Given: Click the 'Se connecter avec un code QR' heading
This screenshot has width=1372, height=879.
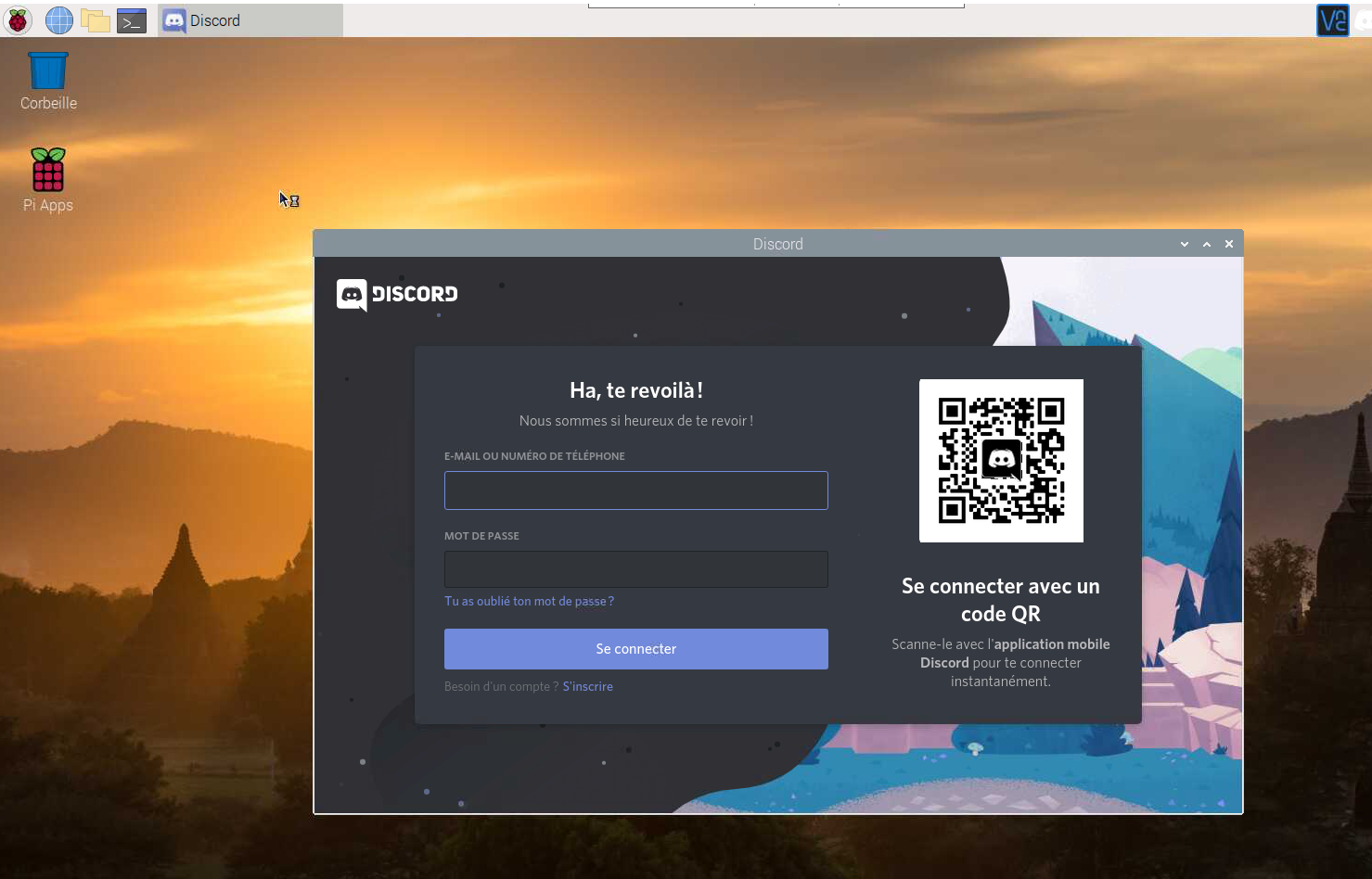Looking at the screenshot, I should pyautogui.click(x=1001, y=600).
